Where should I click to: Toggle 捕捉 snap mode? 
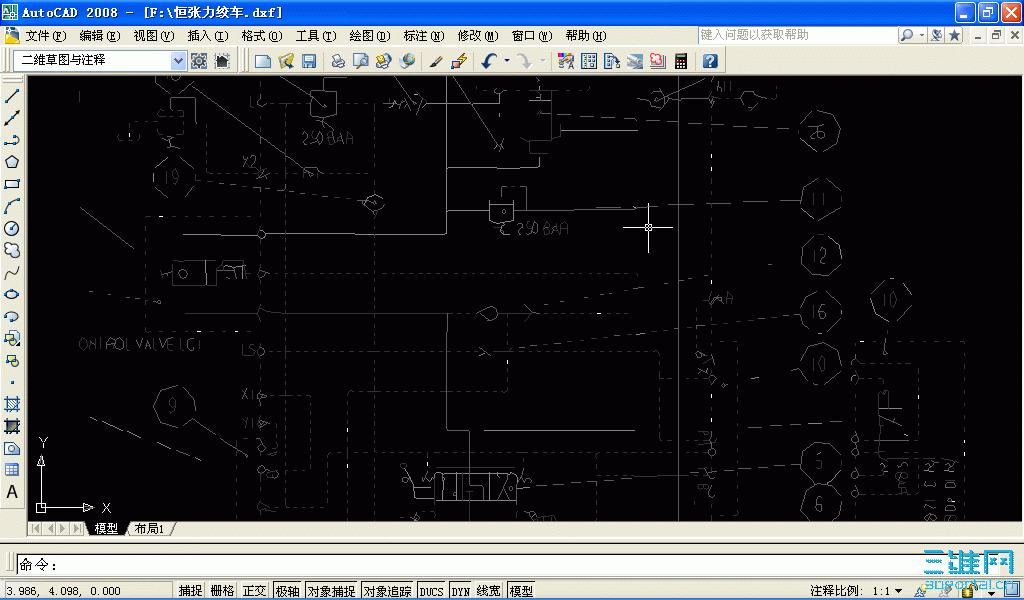(x=190, y=591)
